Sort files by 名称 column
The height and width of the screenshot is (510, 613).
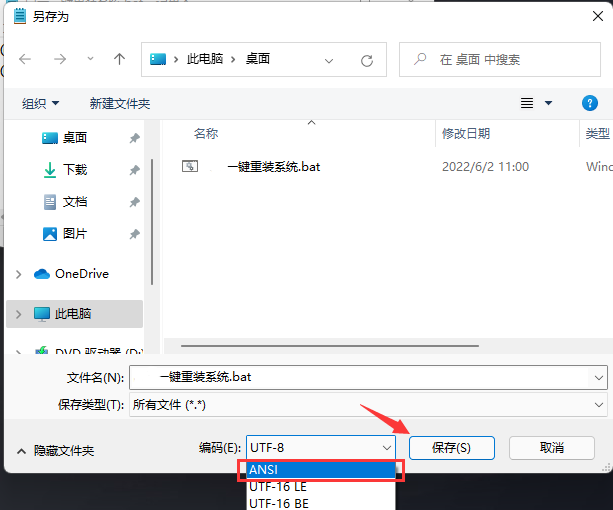tap(206, 134)
